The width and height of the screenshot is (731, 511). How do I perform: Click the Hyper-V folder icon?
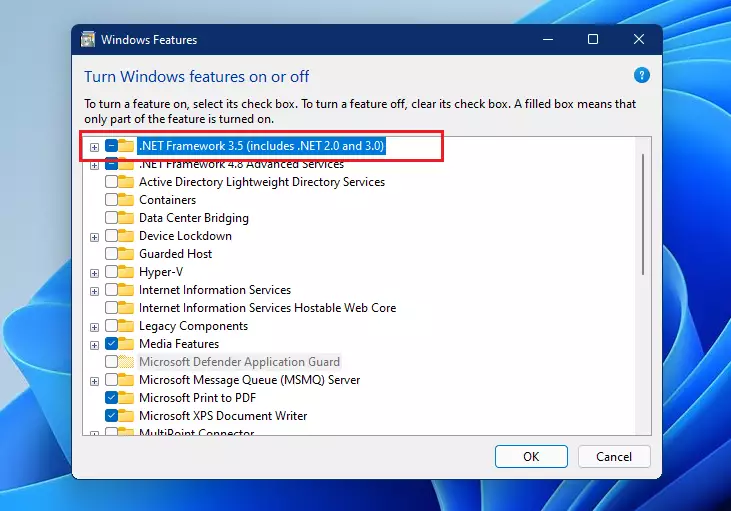(x=126, y=272)
